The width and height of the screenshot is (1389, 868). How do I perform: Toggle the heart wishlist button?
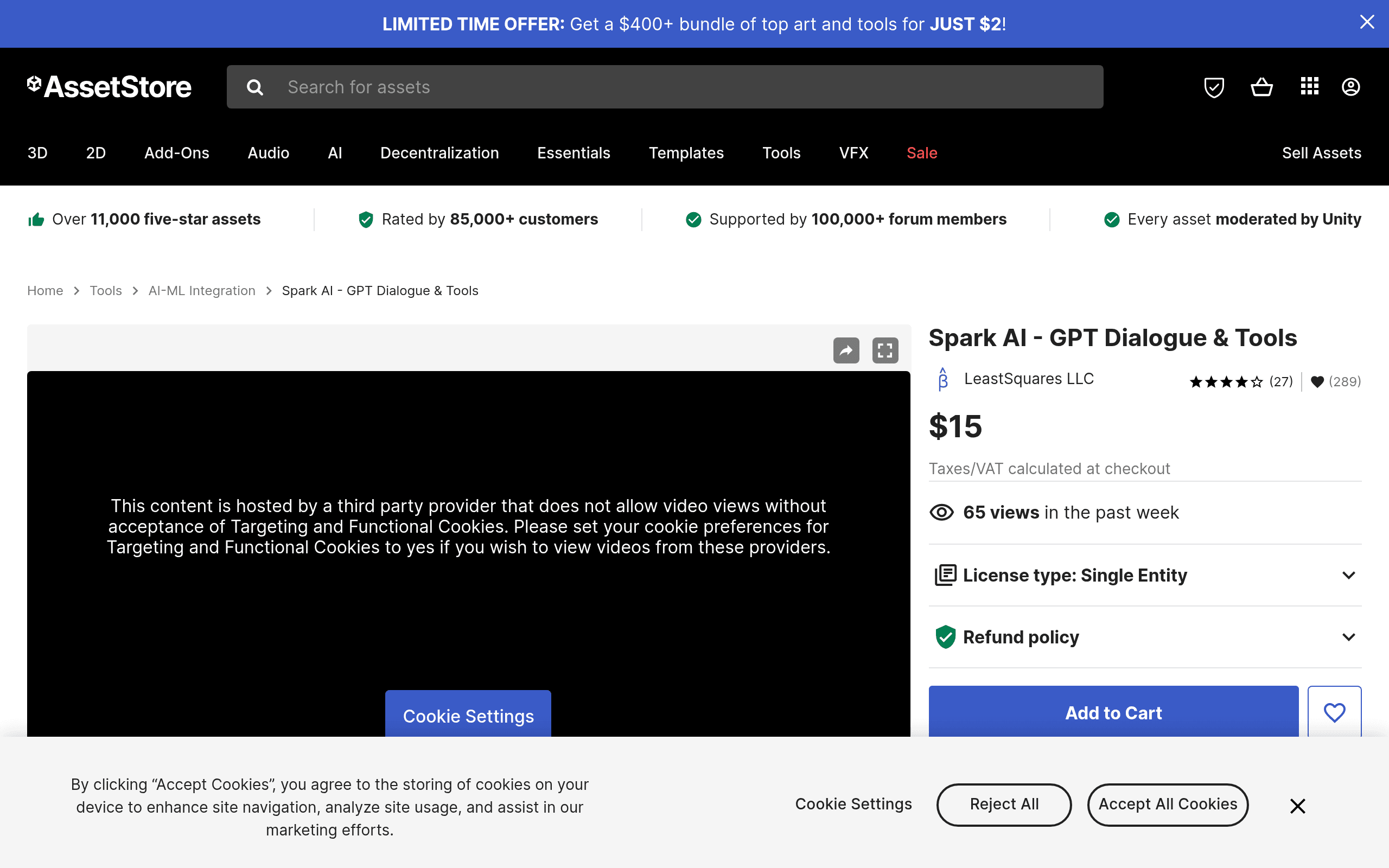[1335, 712]
